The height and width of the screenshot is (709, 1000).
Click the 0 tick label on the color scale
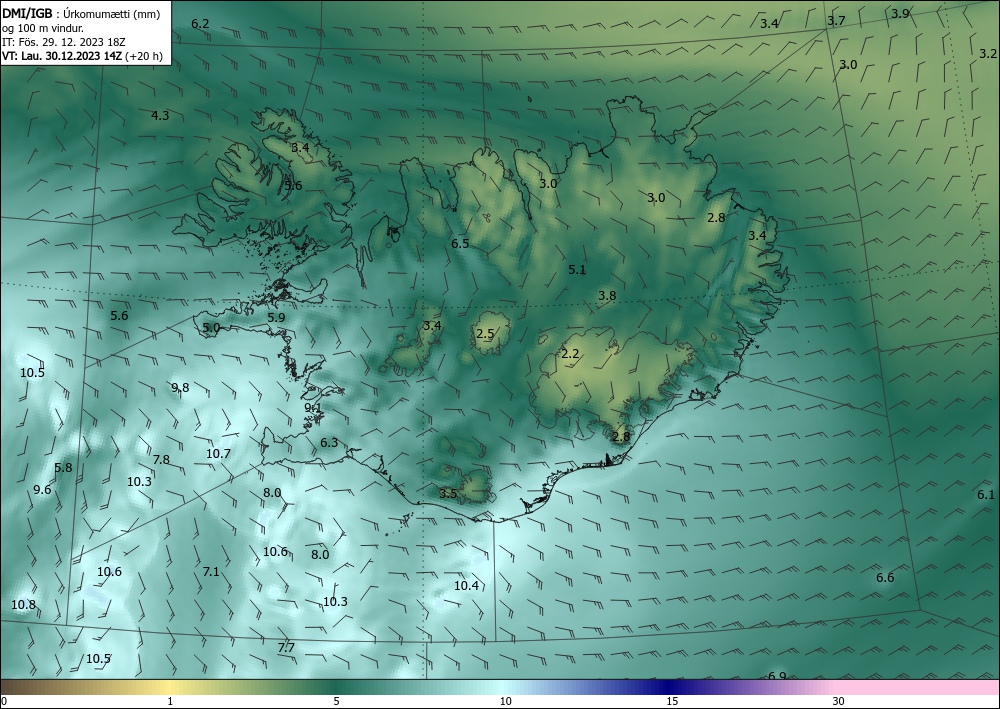point(4,701)
